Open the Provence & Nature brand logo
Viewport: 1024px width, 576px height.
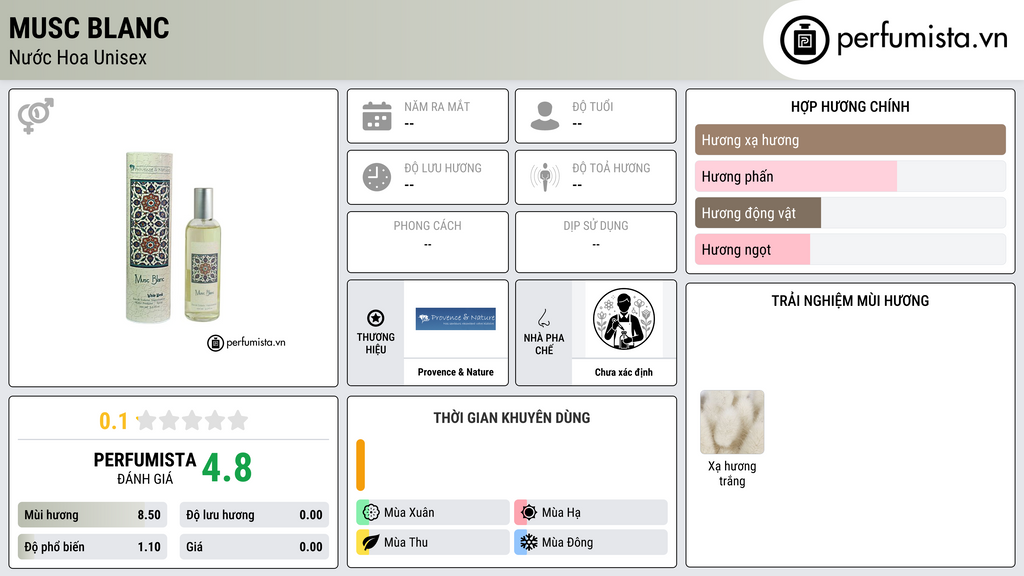[456, 319]
